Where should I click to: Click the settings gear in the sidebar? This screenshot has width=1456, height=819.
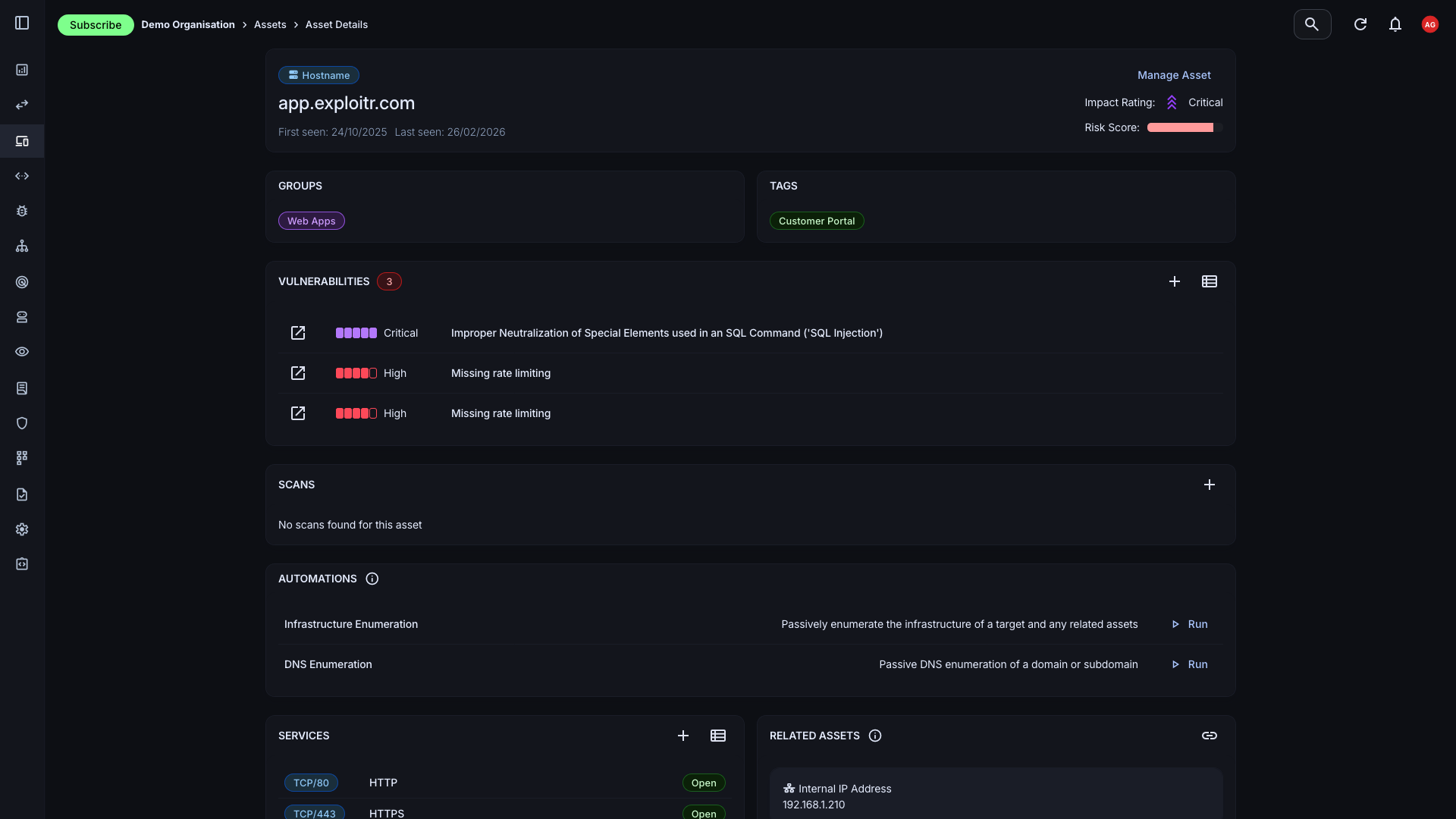(22, 529)
